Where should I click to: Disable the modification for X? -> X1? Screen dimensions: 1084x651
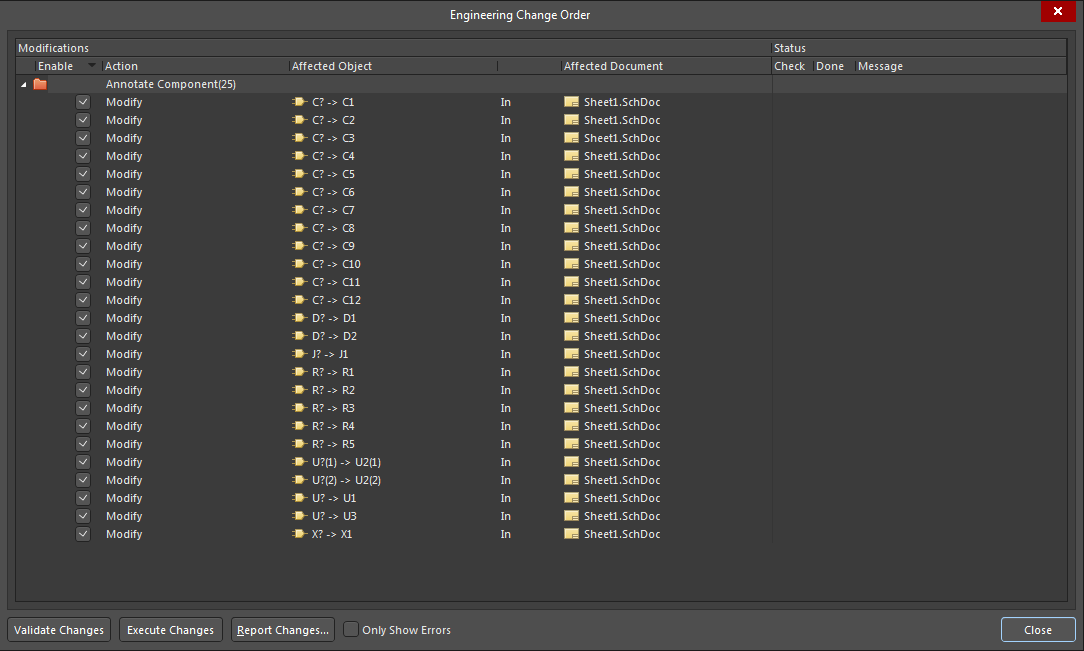pyautogui.click(x=83, y=534)
